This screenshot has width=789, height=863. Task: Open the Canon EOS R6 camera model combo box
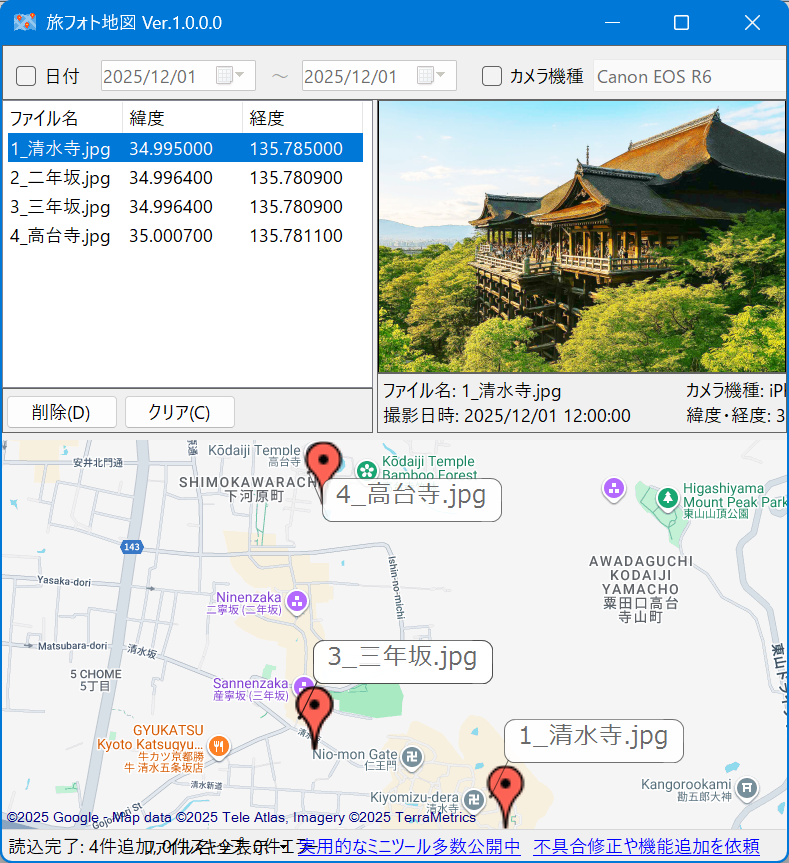689,76
